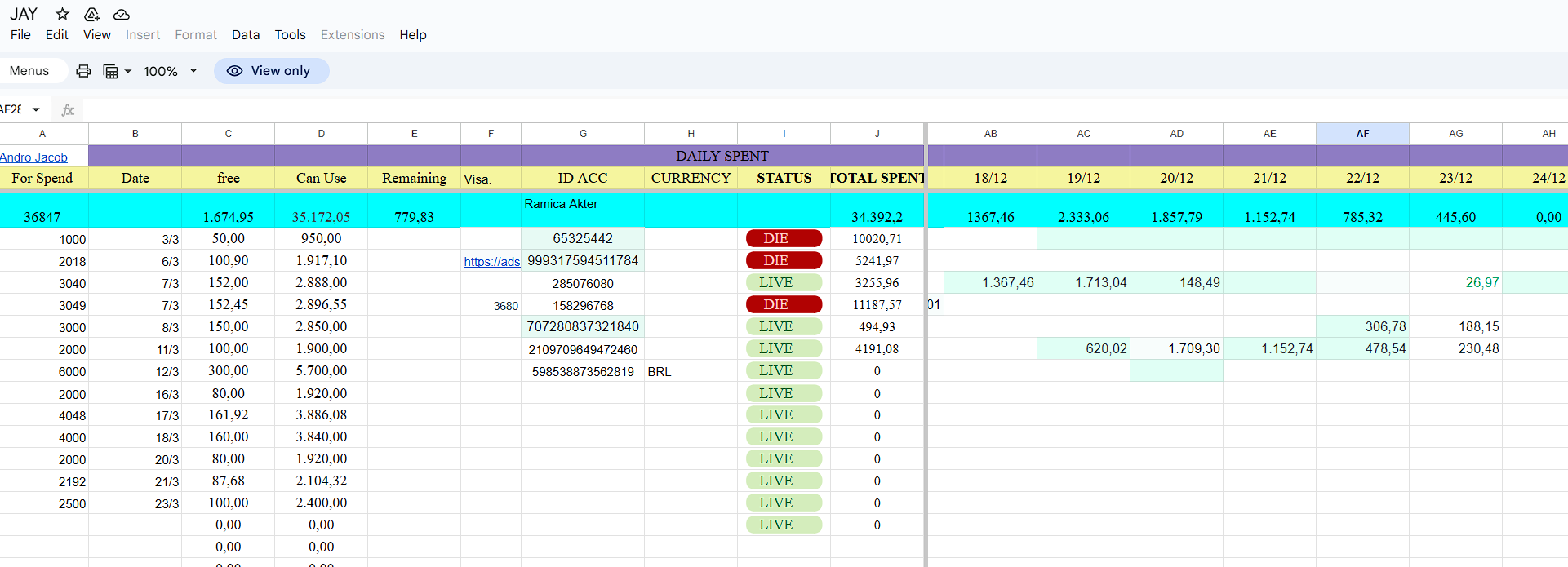Image resolution: width=1568 pixels, height=567 pixels.
Task: Select the STATUS header cell
Action: 784,178
